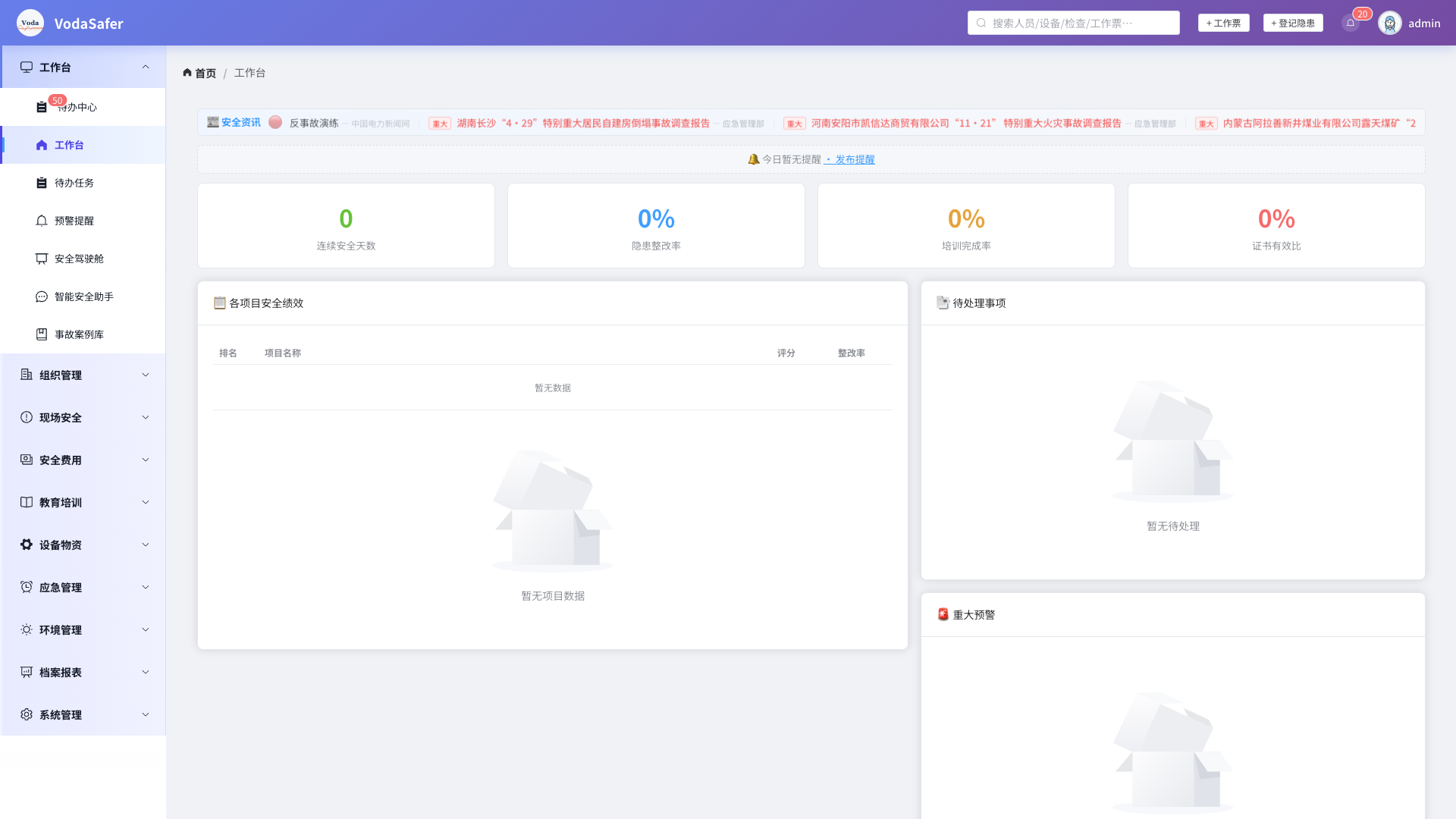Click the search magnifier icon
The image size is (1456, 819).
tap(981, 23)
